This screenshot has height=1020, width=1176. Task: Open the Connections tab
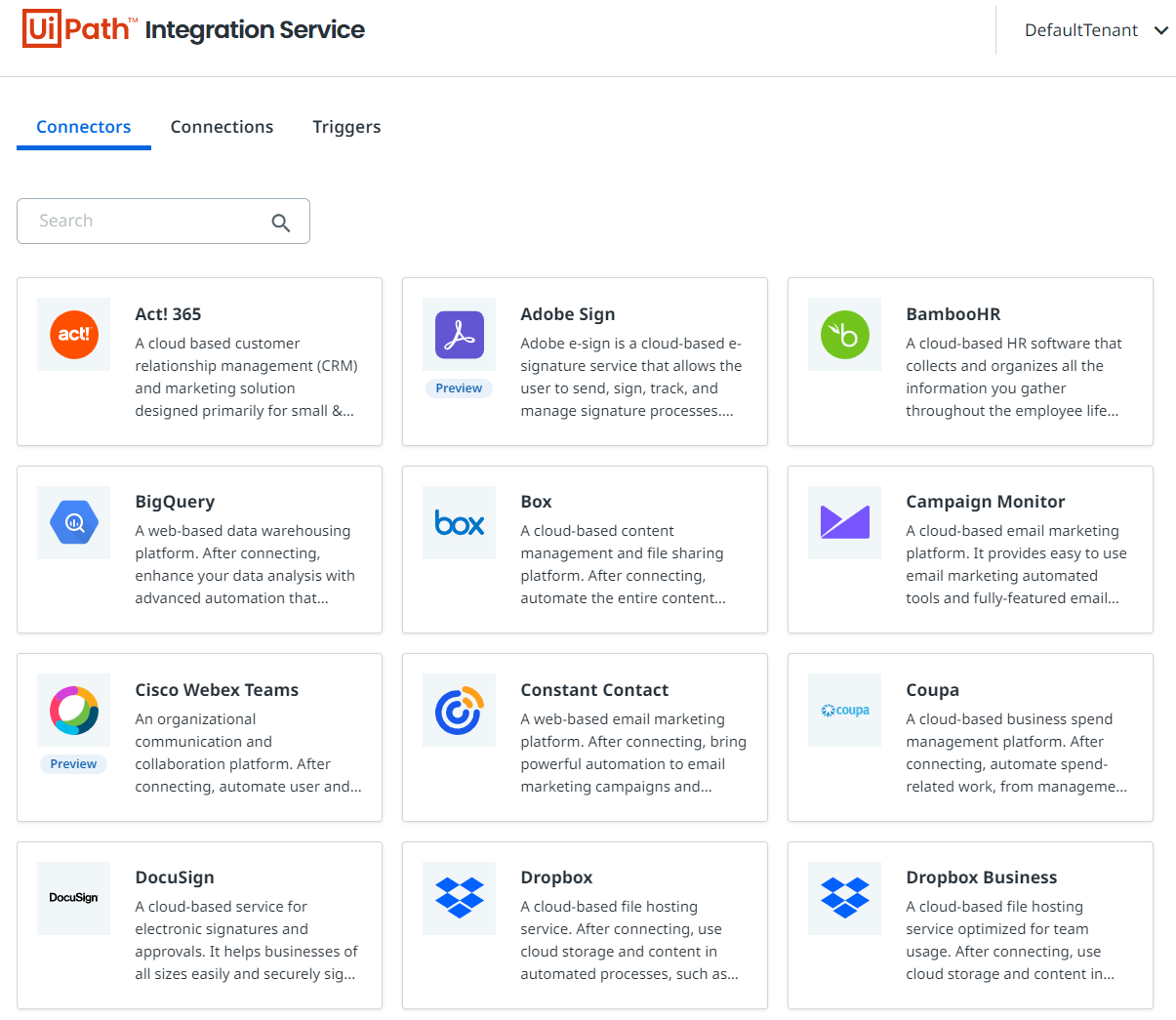pos(222,127)
